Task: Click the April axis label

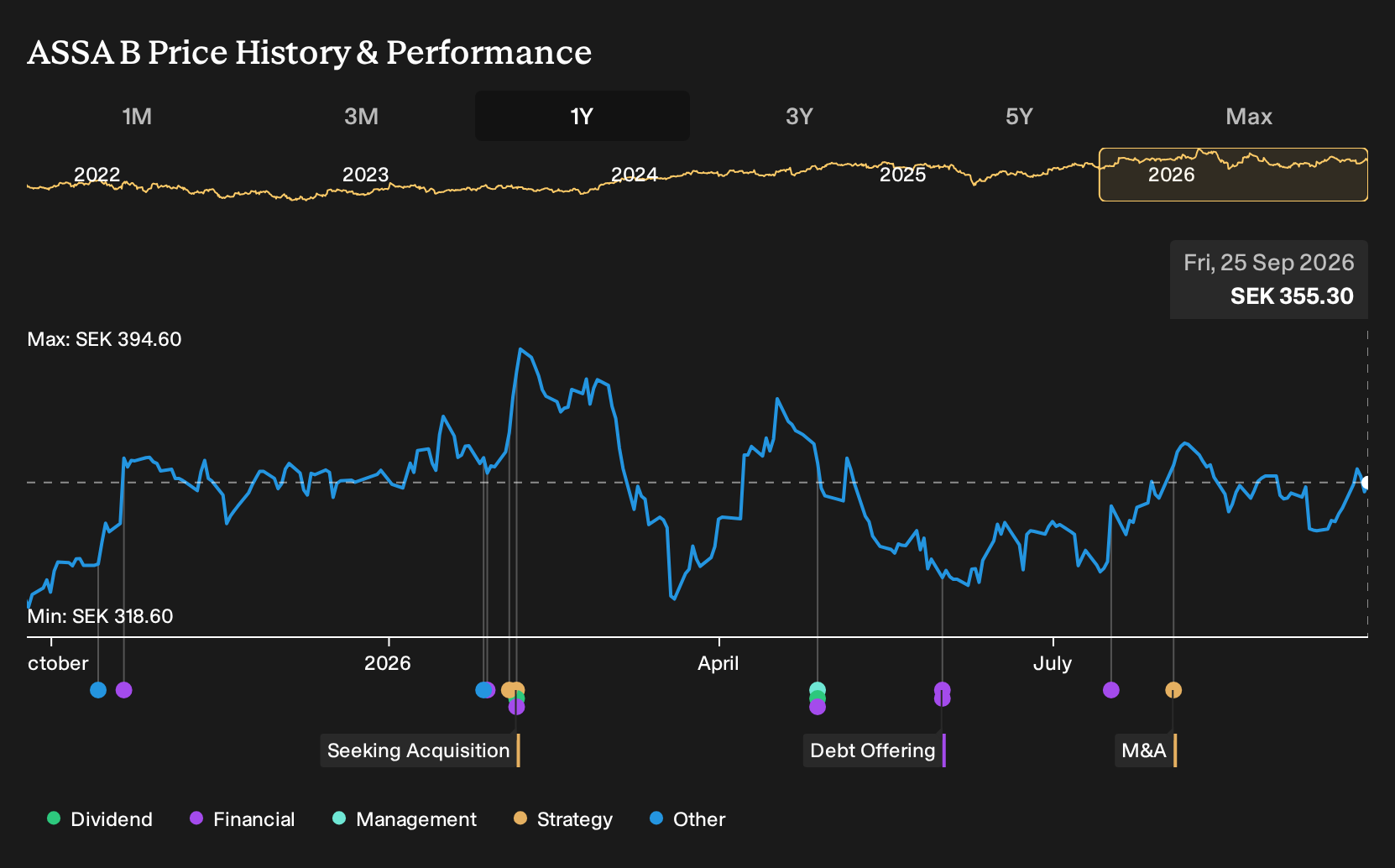Action: tap(718, 663)
